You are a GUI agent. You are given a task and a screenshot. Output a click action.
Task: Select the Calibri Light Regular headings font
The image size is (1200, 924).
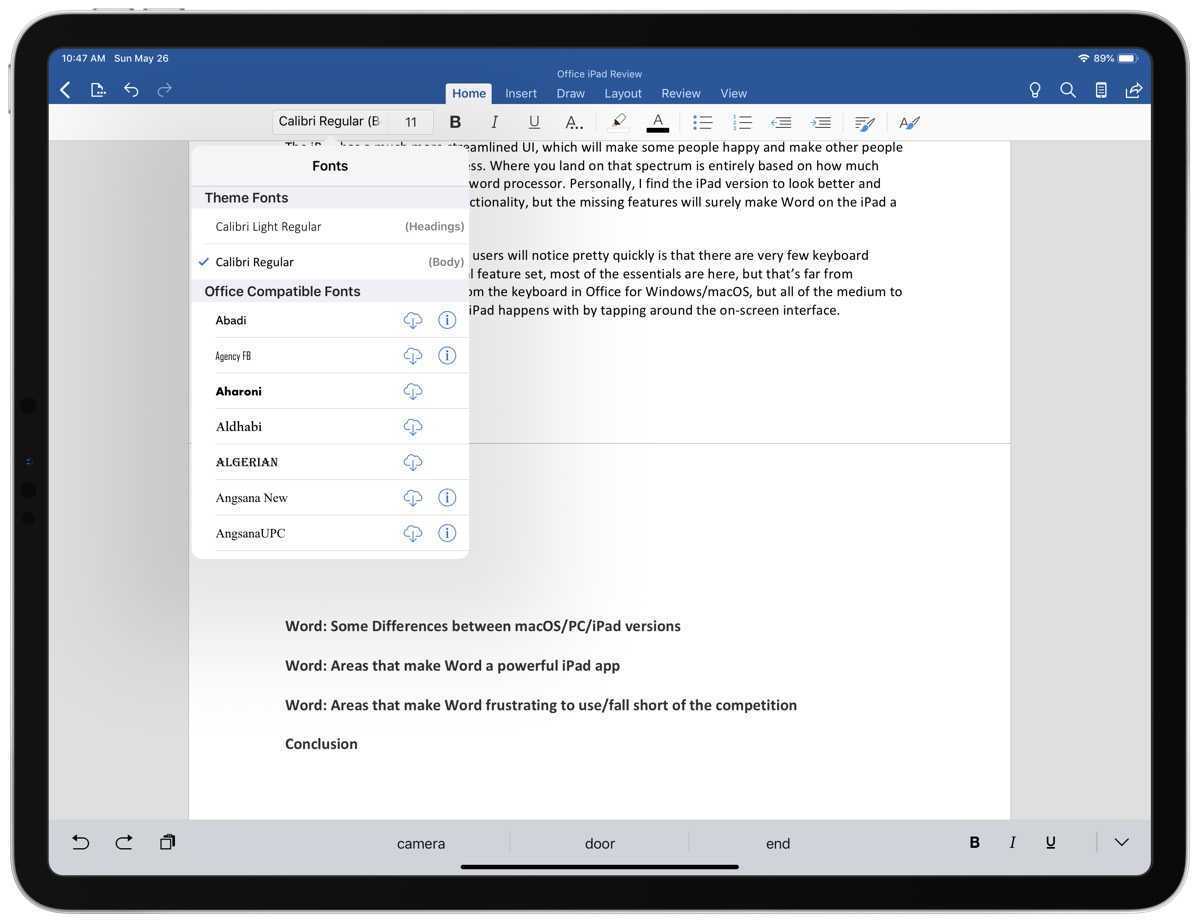pyautogui.click(x=330, y=227)
